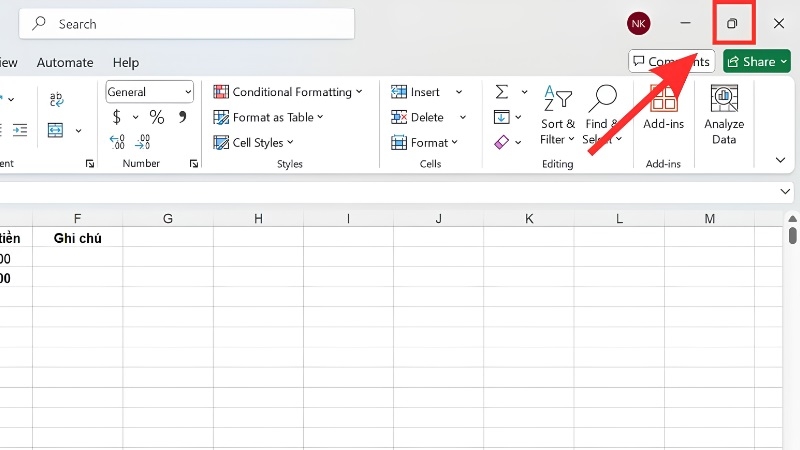Open the General number format combo box
This screenshot has width=800, height=450.
click(x=149, y=92)
